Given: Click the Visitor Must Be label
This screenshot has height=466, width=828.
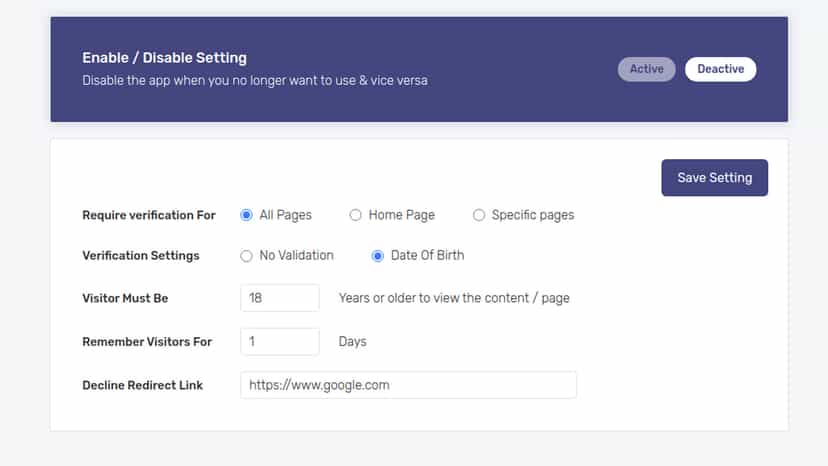Looking at the screenshot, I should point(125,298).
